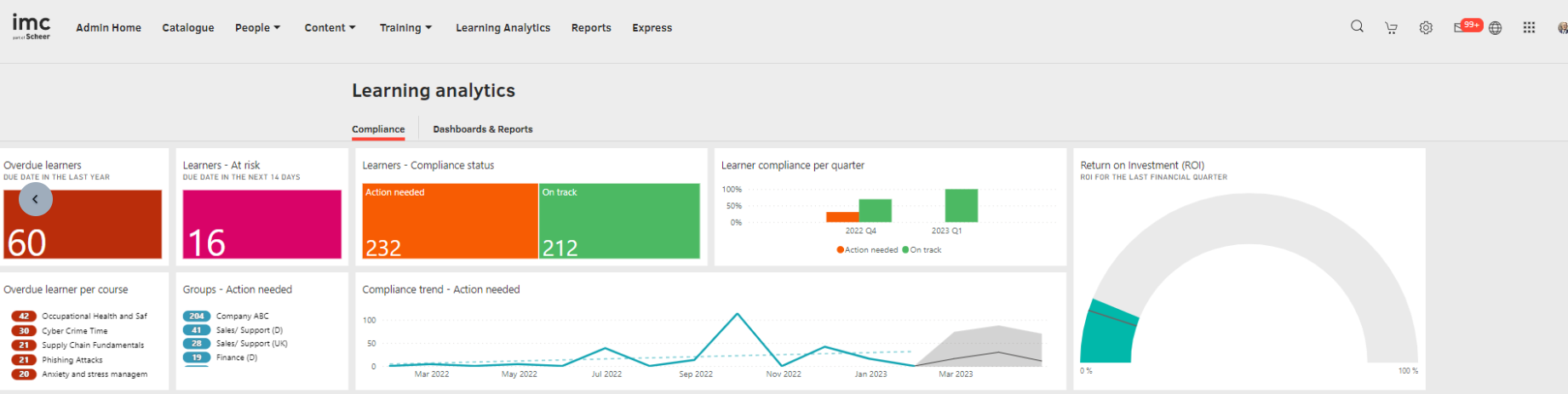Click the globe language icon
This screenshot has height=394, width=1568.
pos(1495,28)
